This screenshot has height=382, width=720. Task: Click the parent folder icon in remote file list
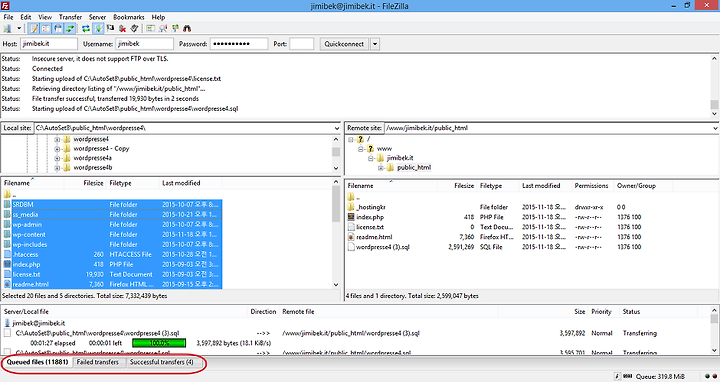[351, 197]
